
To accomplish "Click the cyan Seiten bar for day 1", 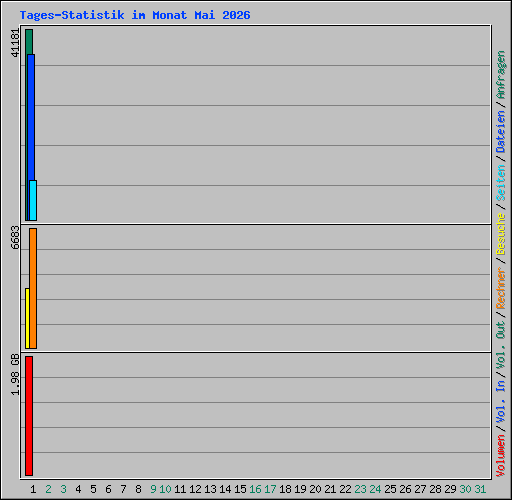I will click(33, 200).
